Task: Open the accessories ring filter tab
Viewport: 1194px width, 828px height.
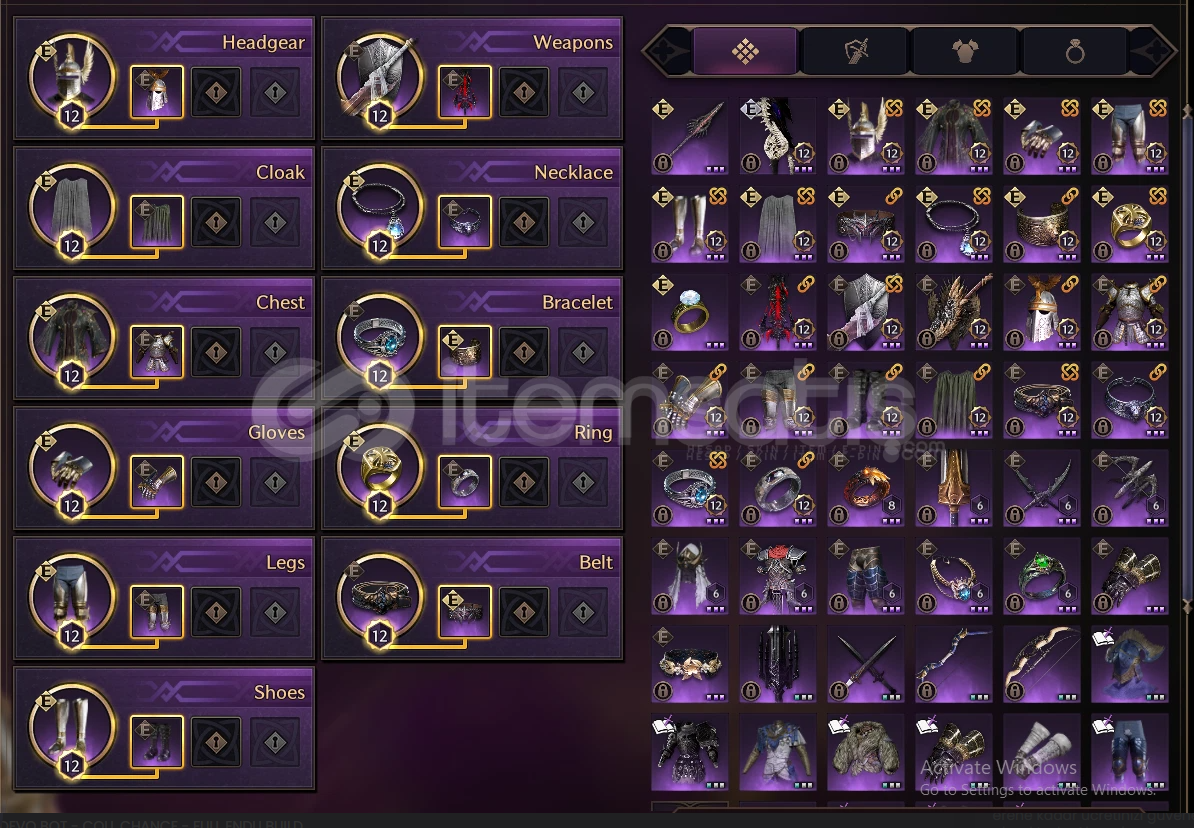Action: [x=1074, y=51]
